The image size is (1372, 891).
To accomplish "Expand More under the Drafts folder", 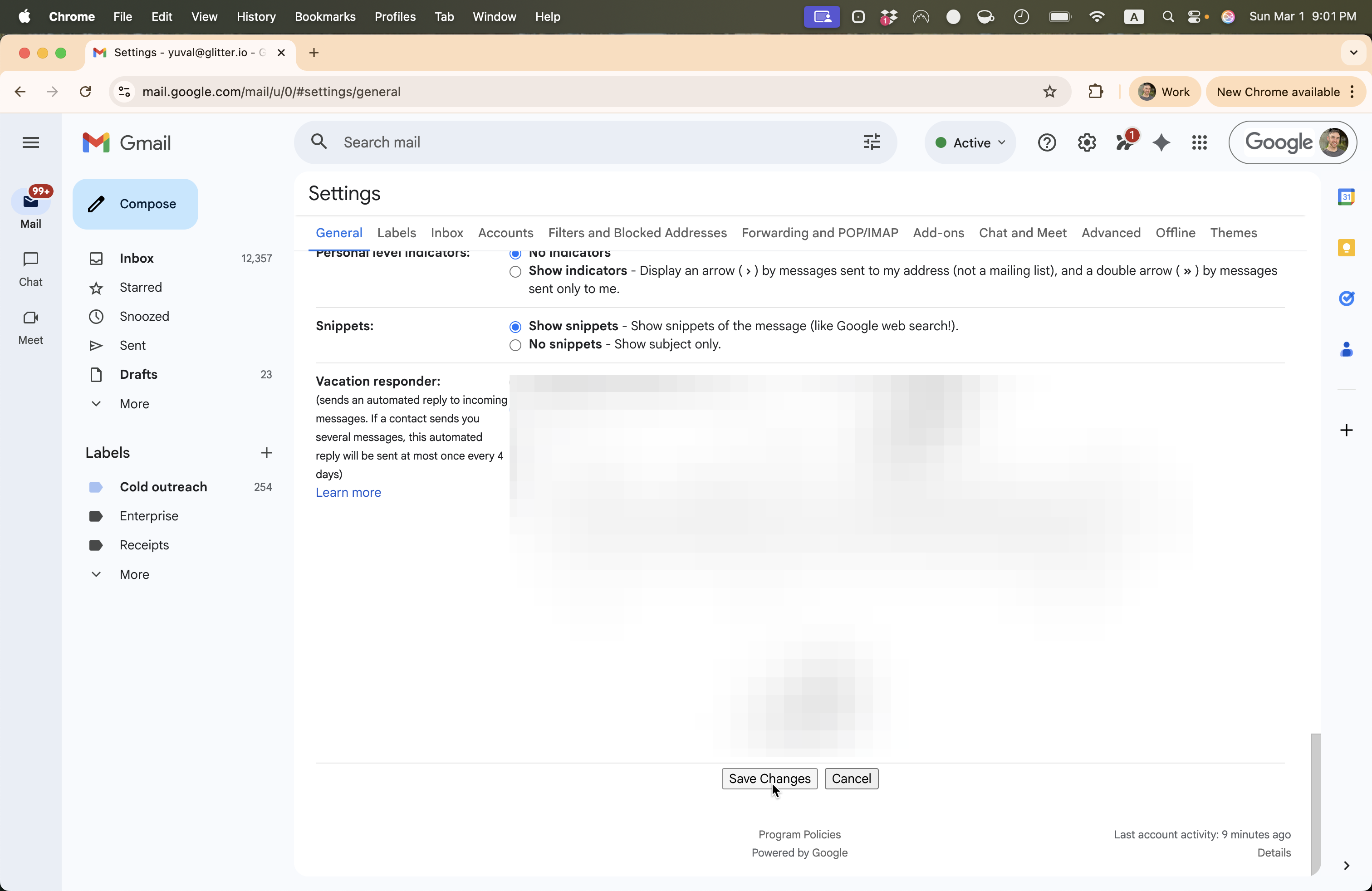I will tap(134, 404).
